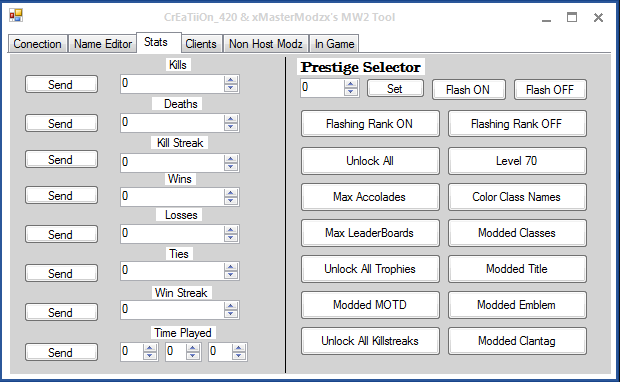Click the Unlock All button
The height and width of the screenshot is (382, 620).
click(370, 161)
